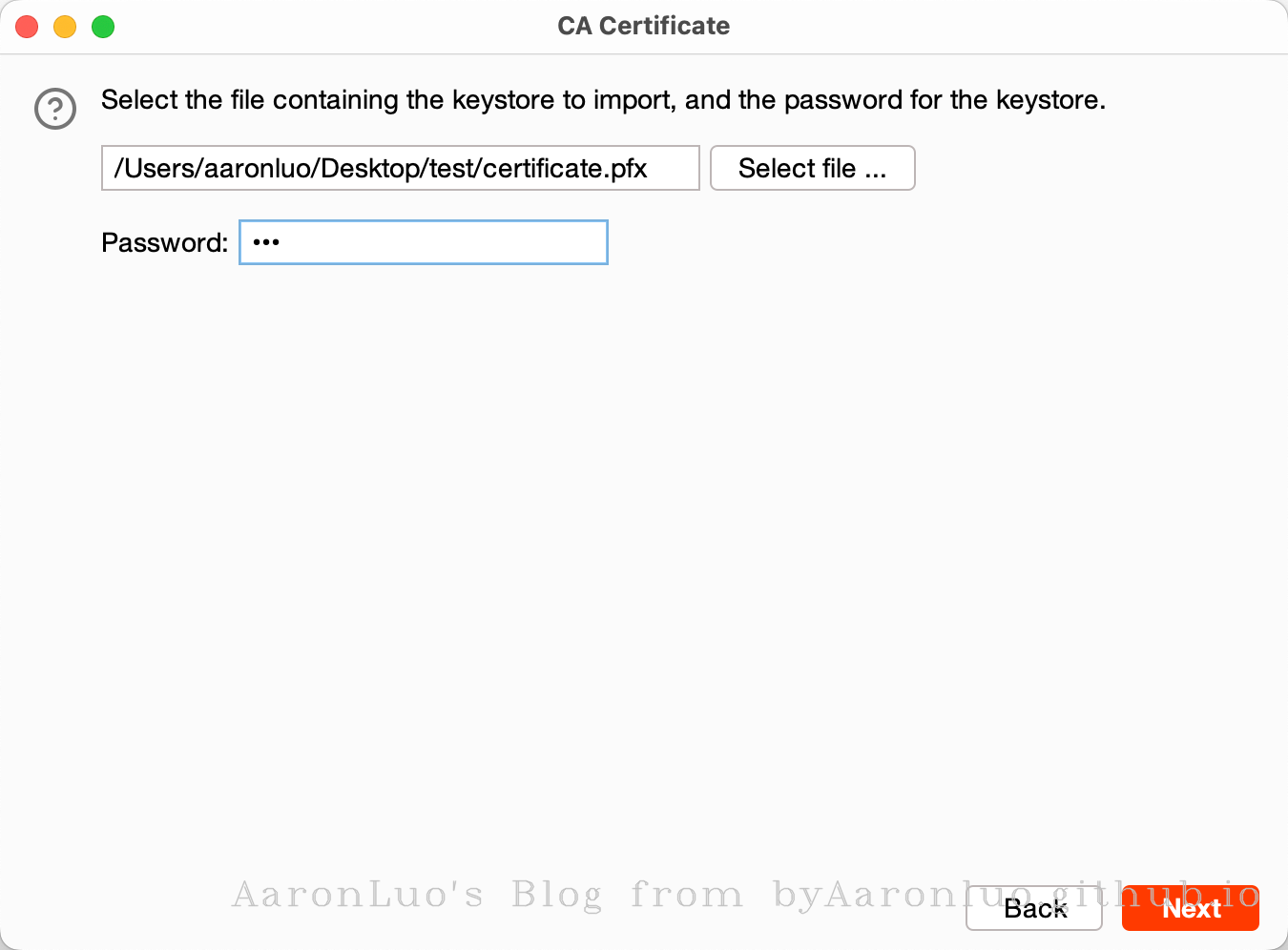Focus the Password input field

pyautogui.click(x=423, y=242)
